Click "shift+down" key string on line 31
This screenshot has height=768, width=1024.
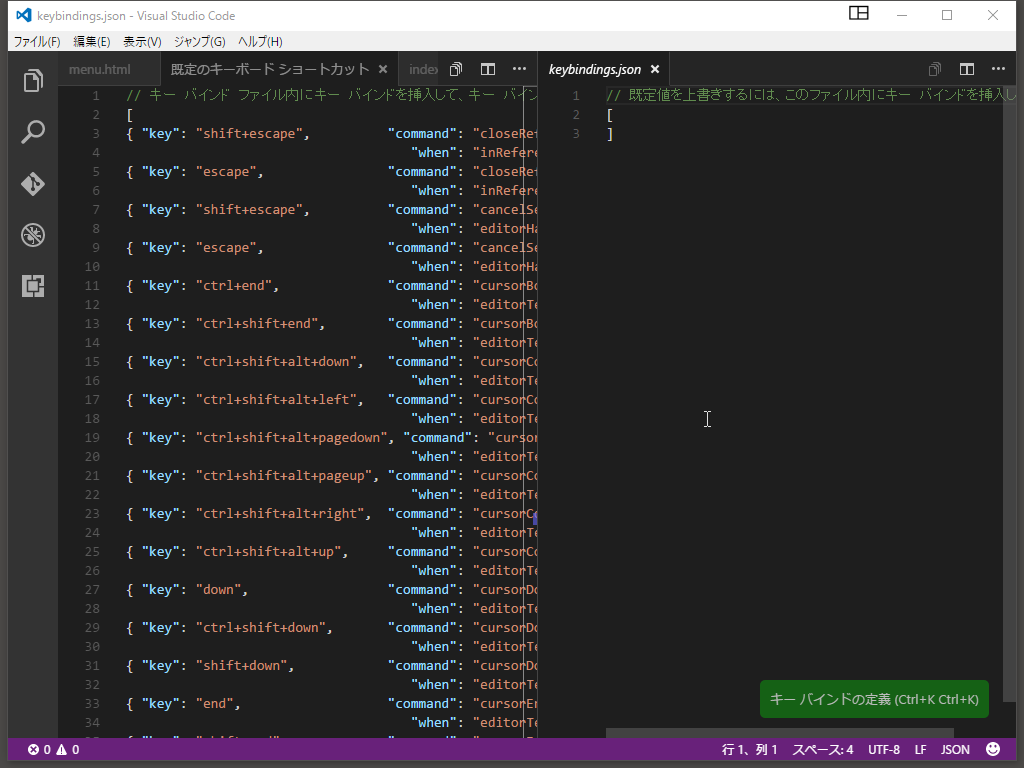pos(242,665)
